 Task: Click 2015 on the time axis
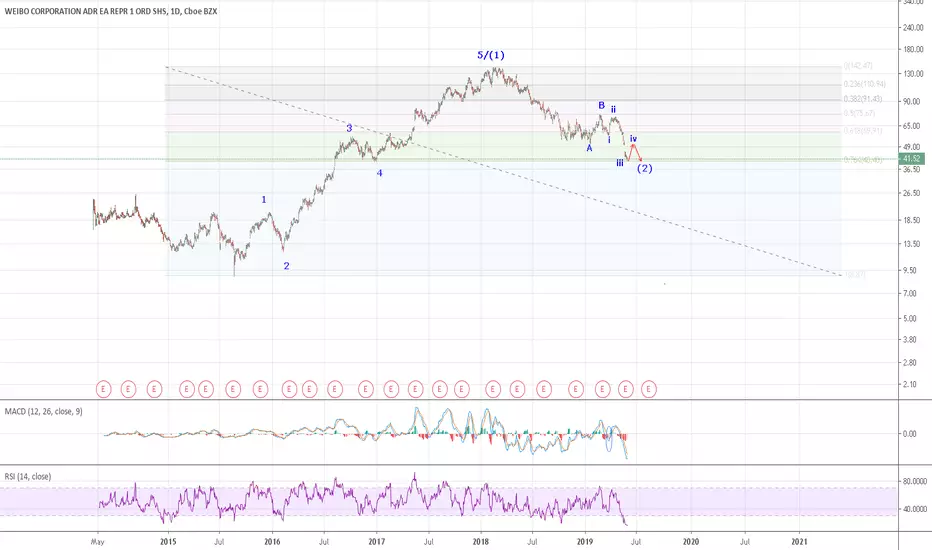click(168, 542)
